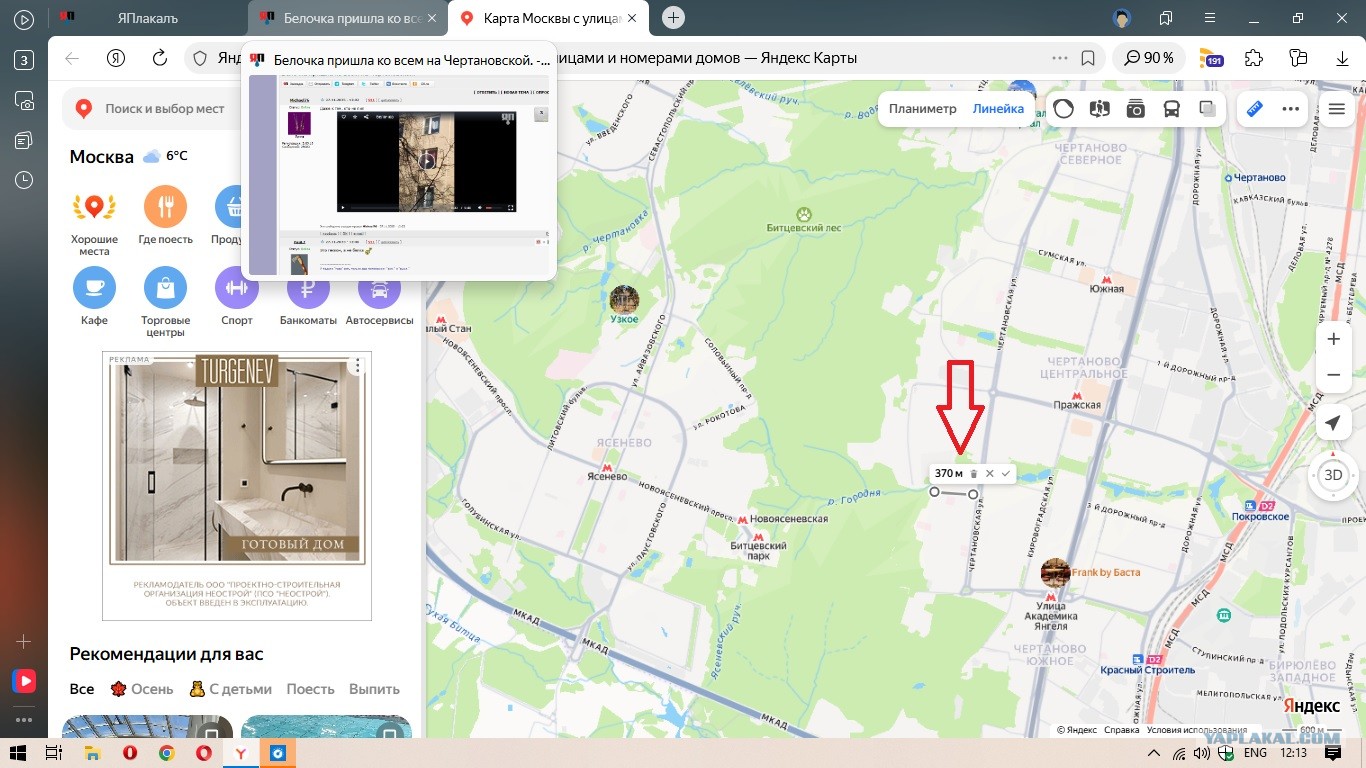Bookmark this page in the address bar
This screenshot has width=1366, height=768.
[1088, 58]
